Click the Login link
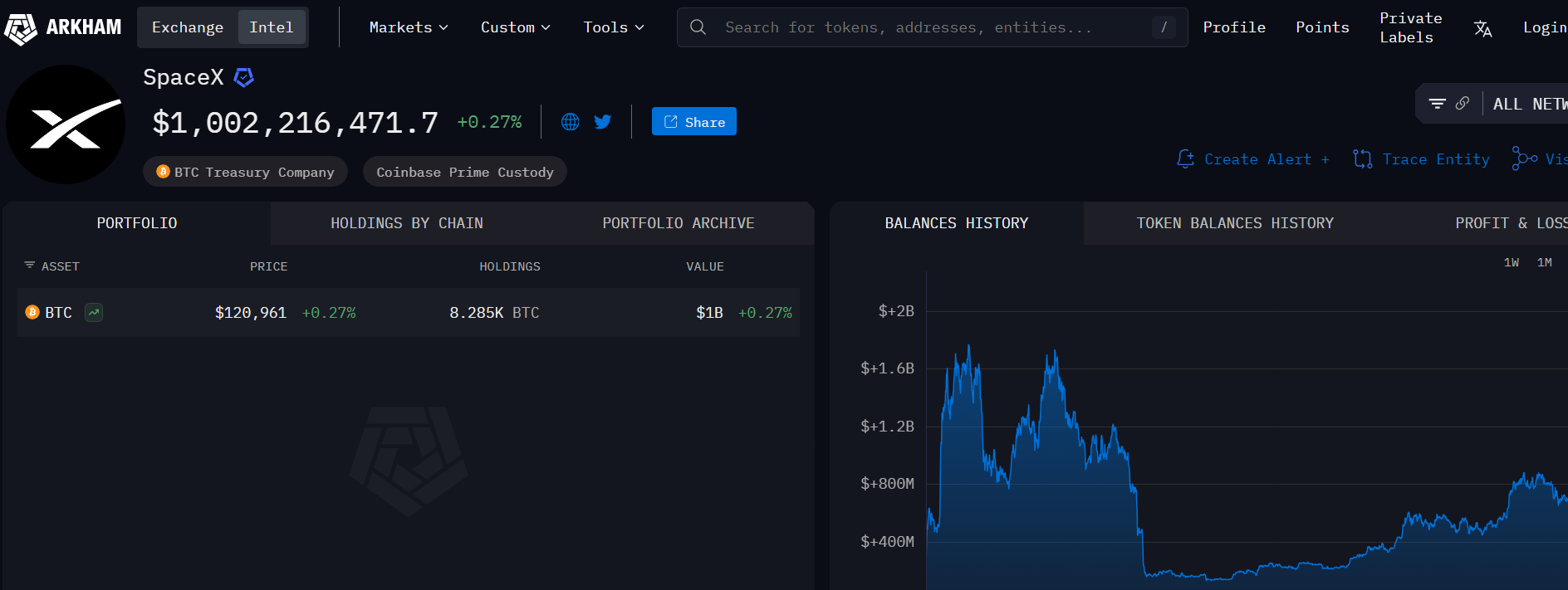 [x=1545, y=27]
